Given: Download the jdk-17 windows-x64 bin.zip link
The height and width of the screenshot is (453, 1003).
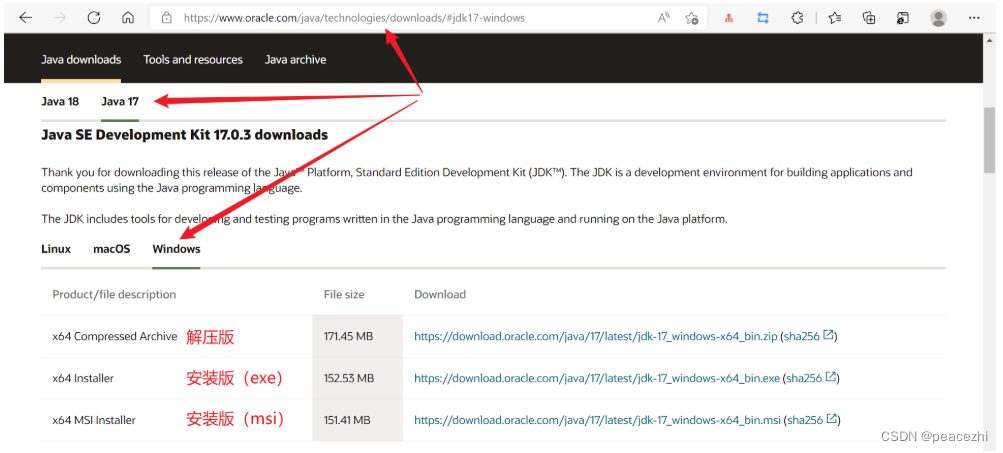Looking at the screenshot, I should pos(595,337).
